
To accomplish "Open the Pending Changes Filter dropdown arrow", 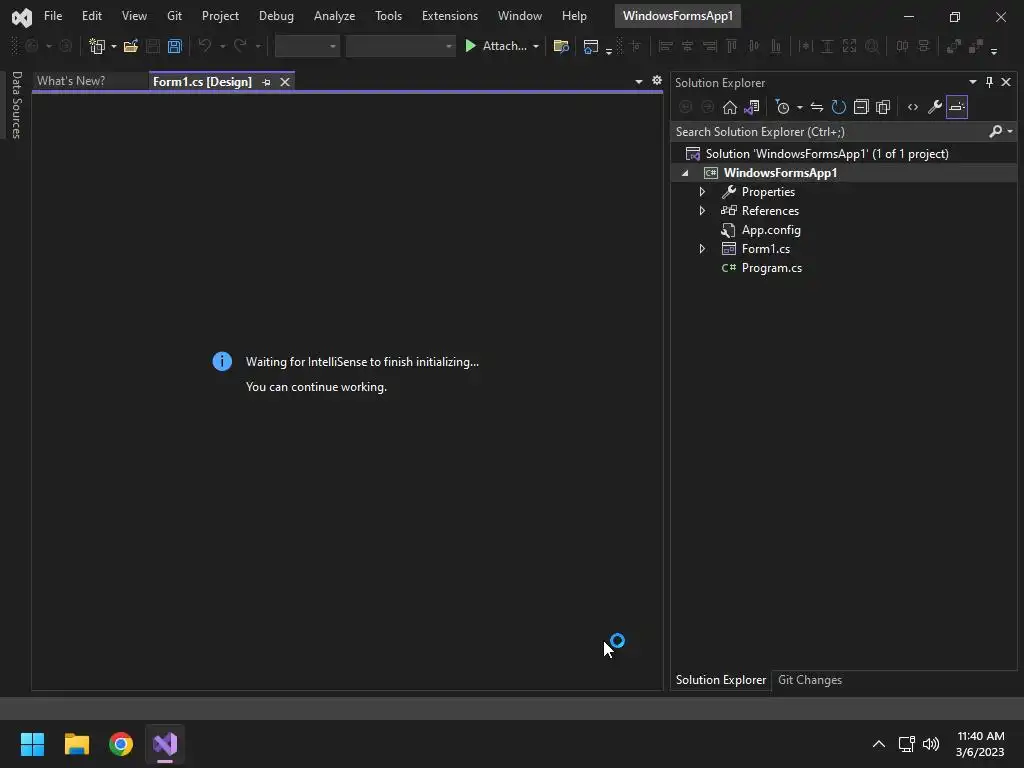I will tap(799, 108).
